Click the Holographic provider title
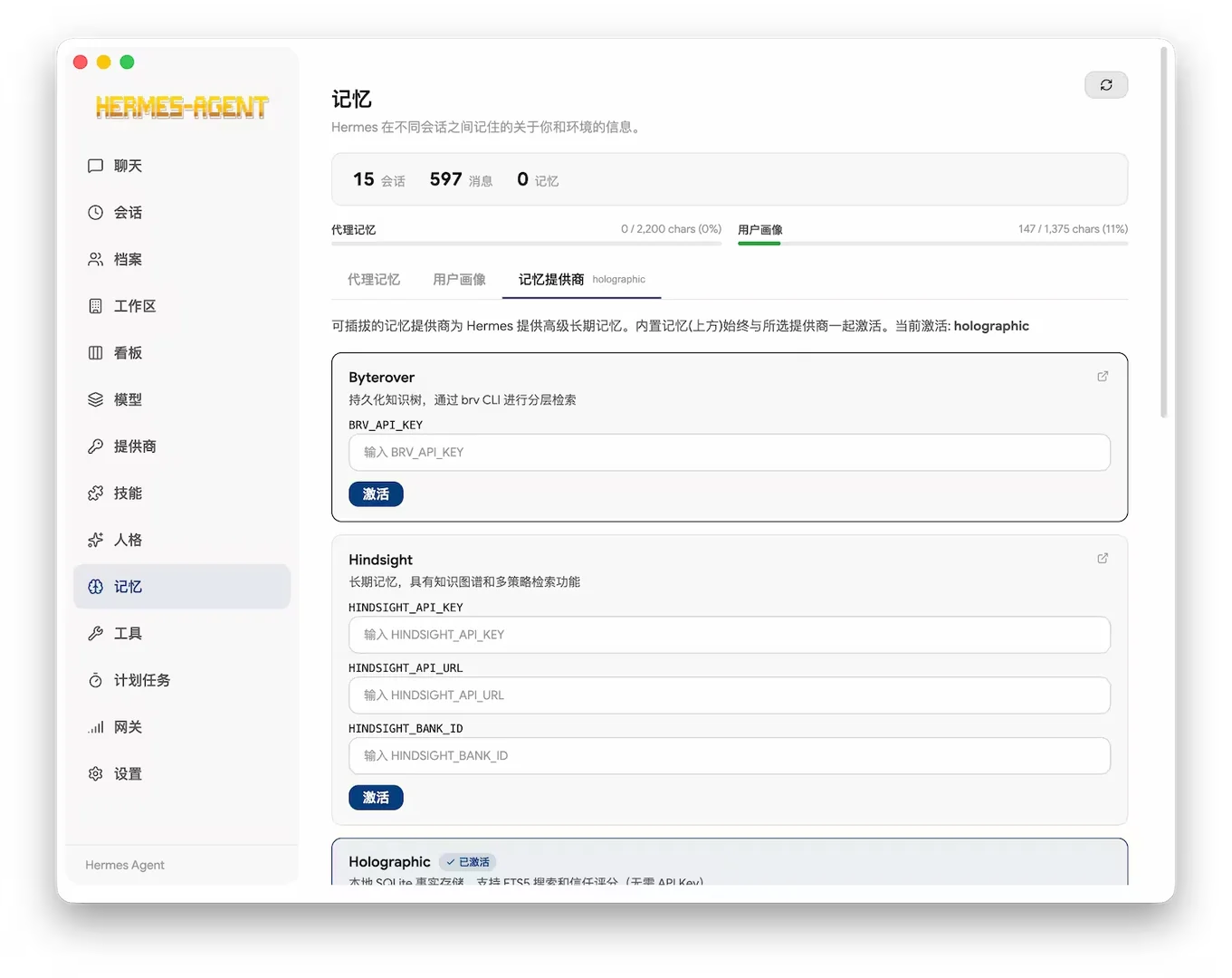This screenshot has width=1232, height=978. [x=389, y=862]
